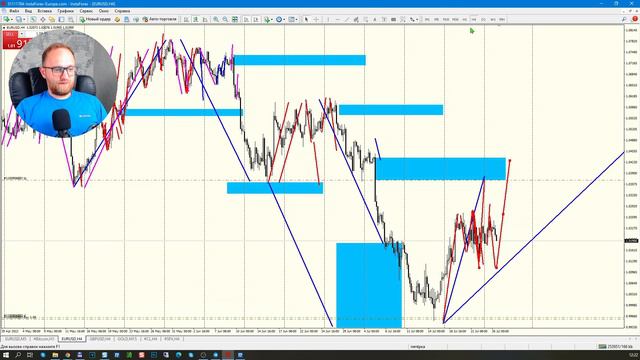Image resolution: width=640 pixels, height=360 pixels.
Task: Expand the Templates dropdown arrow
Action: (x=296, y=19)
